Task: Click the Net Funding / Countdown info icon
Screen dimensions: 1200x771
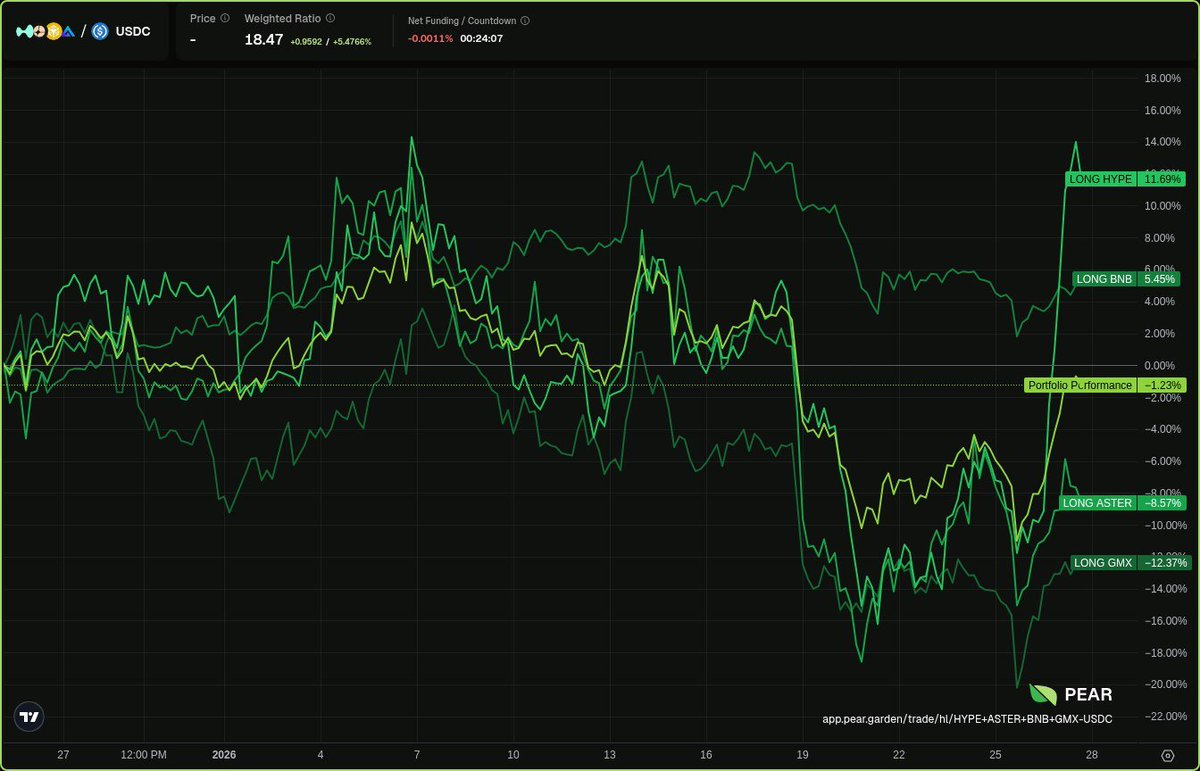Action: [x=526, y=20]
